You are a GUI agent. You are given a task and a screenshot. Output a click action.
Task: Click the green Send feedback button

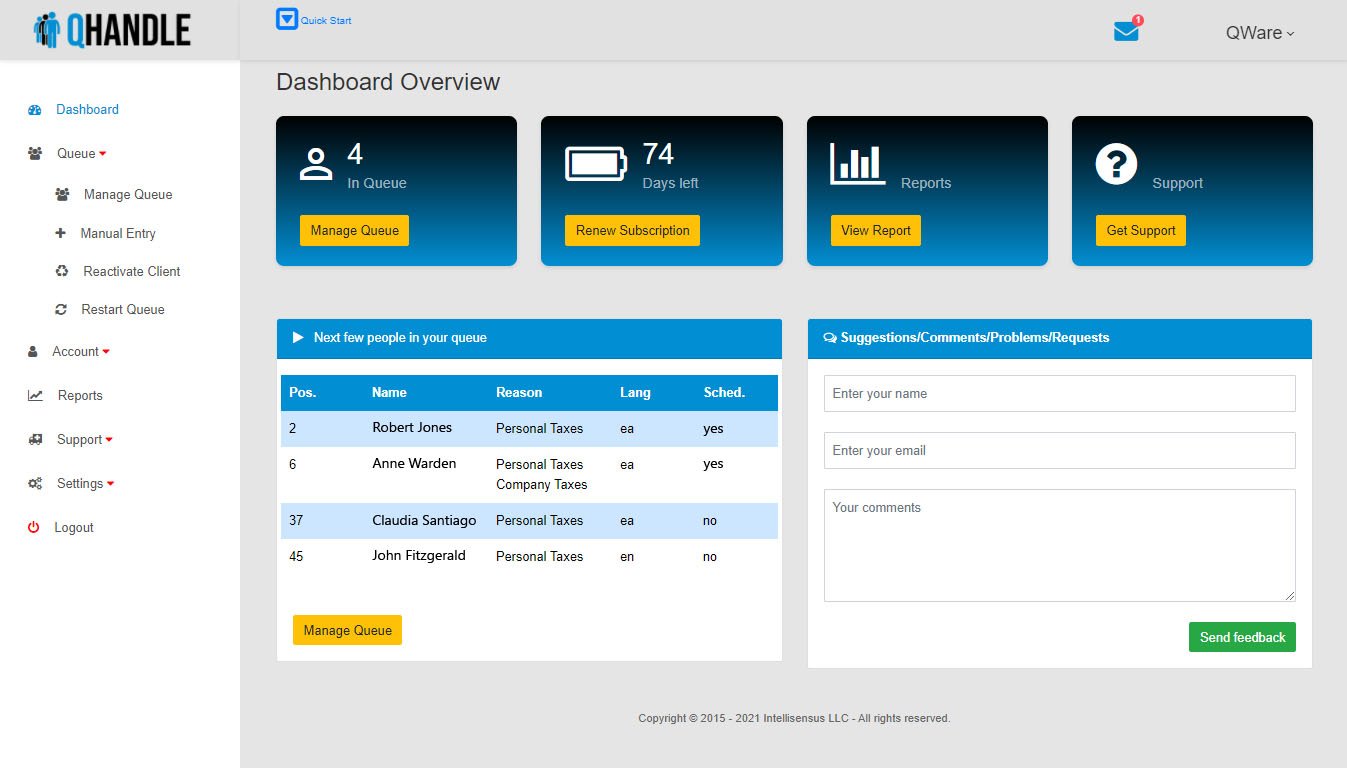[x=1241, y=637]
